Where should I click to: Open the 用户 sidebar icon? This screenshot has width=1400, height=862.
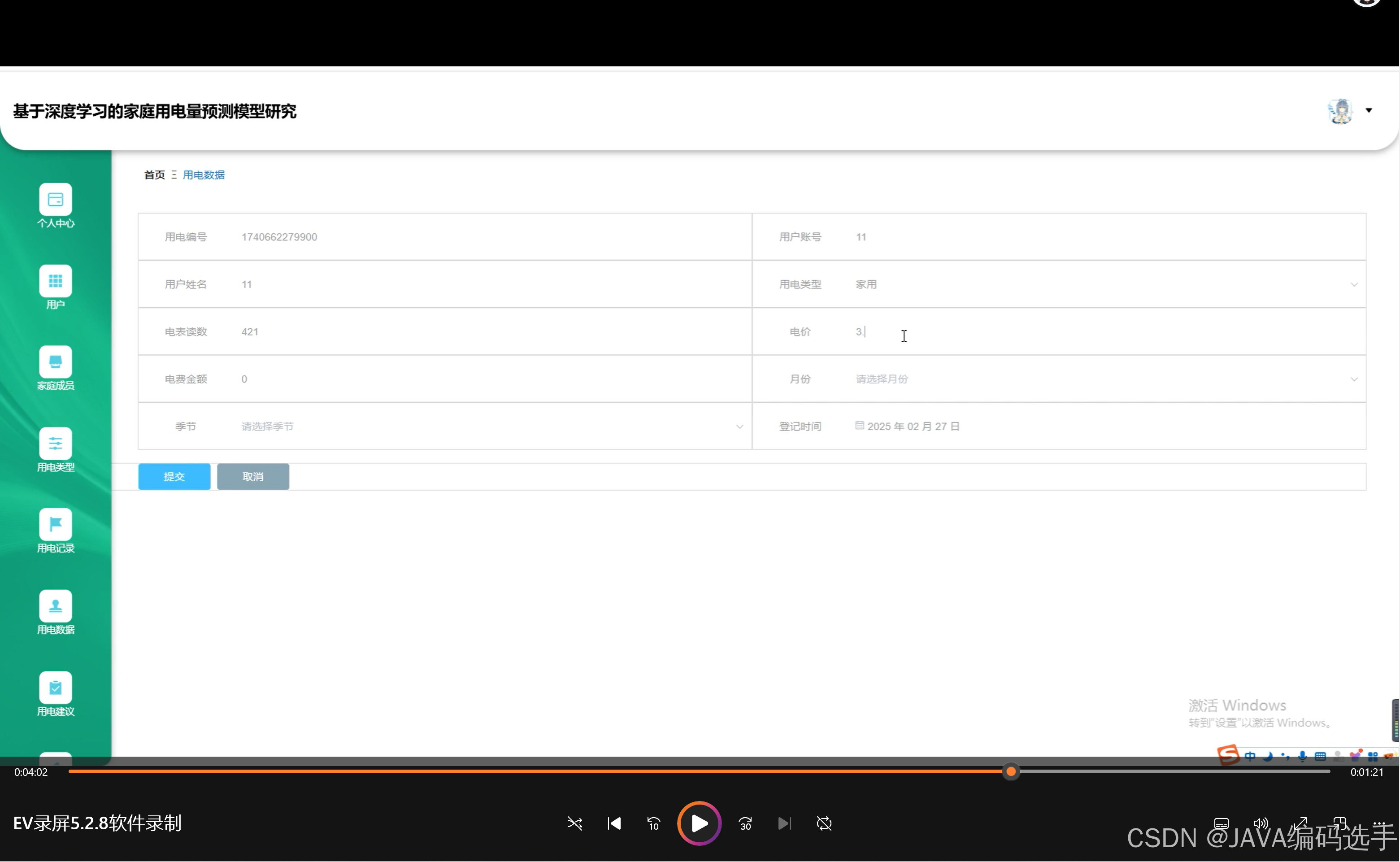(x=55, y=281)
